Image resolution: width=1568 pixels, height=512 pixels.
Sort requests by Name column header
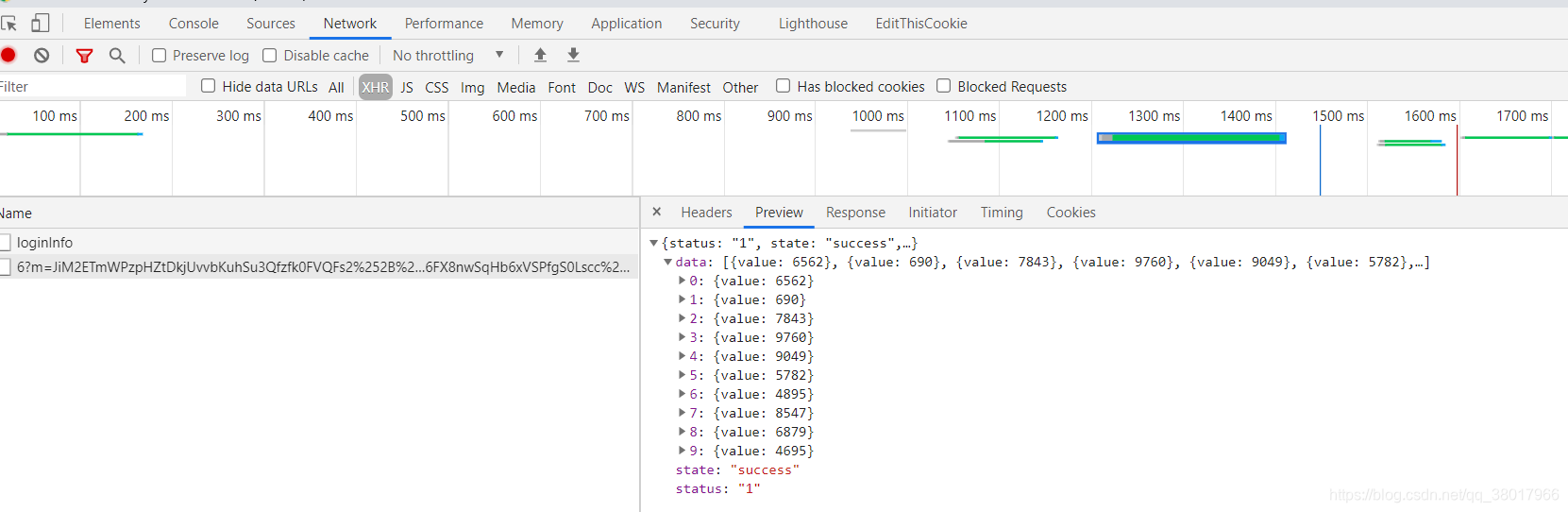point(319,213)
